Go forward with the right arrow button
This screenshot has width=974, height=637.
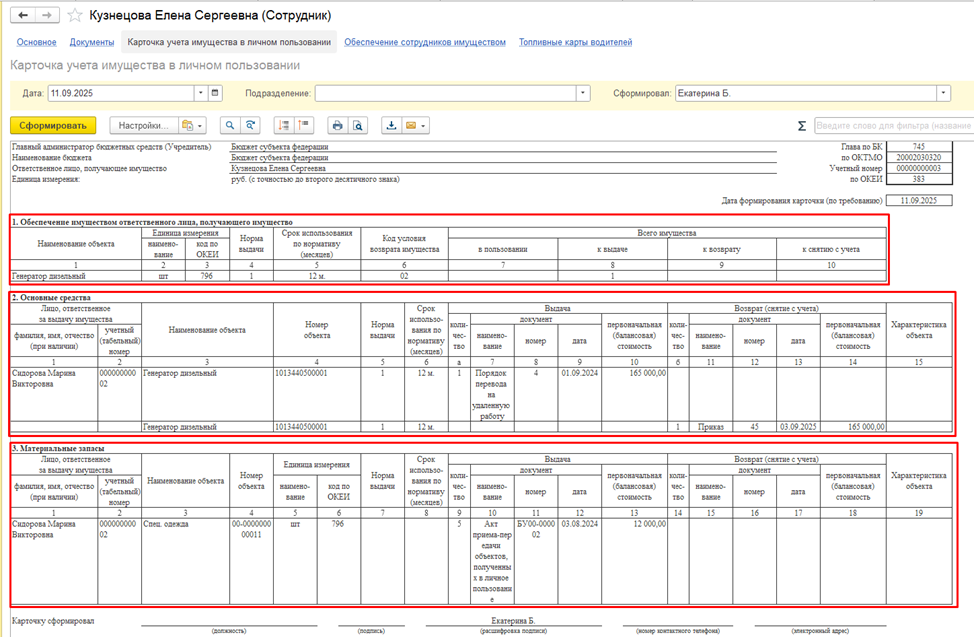(47, 16)
